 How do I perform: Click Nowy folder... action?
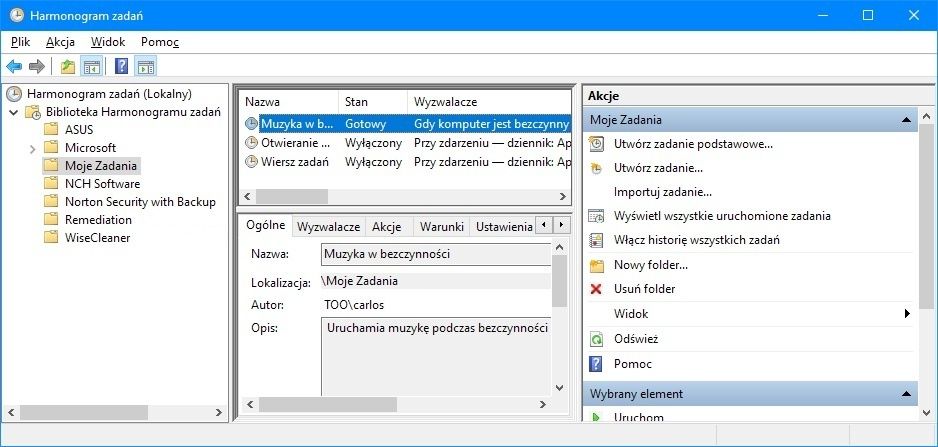(x=650, y=264)
